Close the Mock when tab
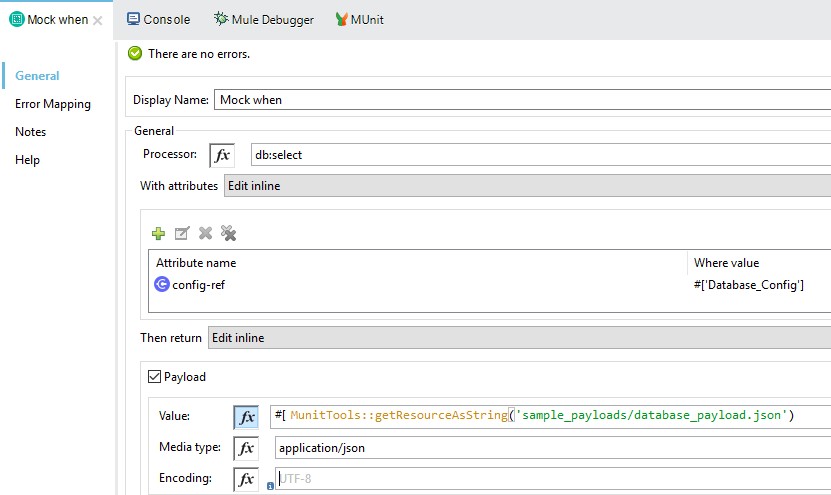Viewport: 831px width, 495px height. point(97,20)
